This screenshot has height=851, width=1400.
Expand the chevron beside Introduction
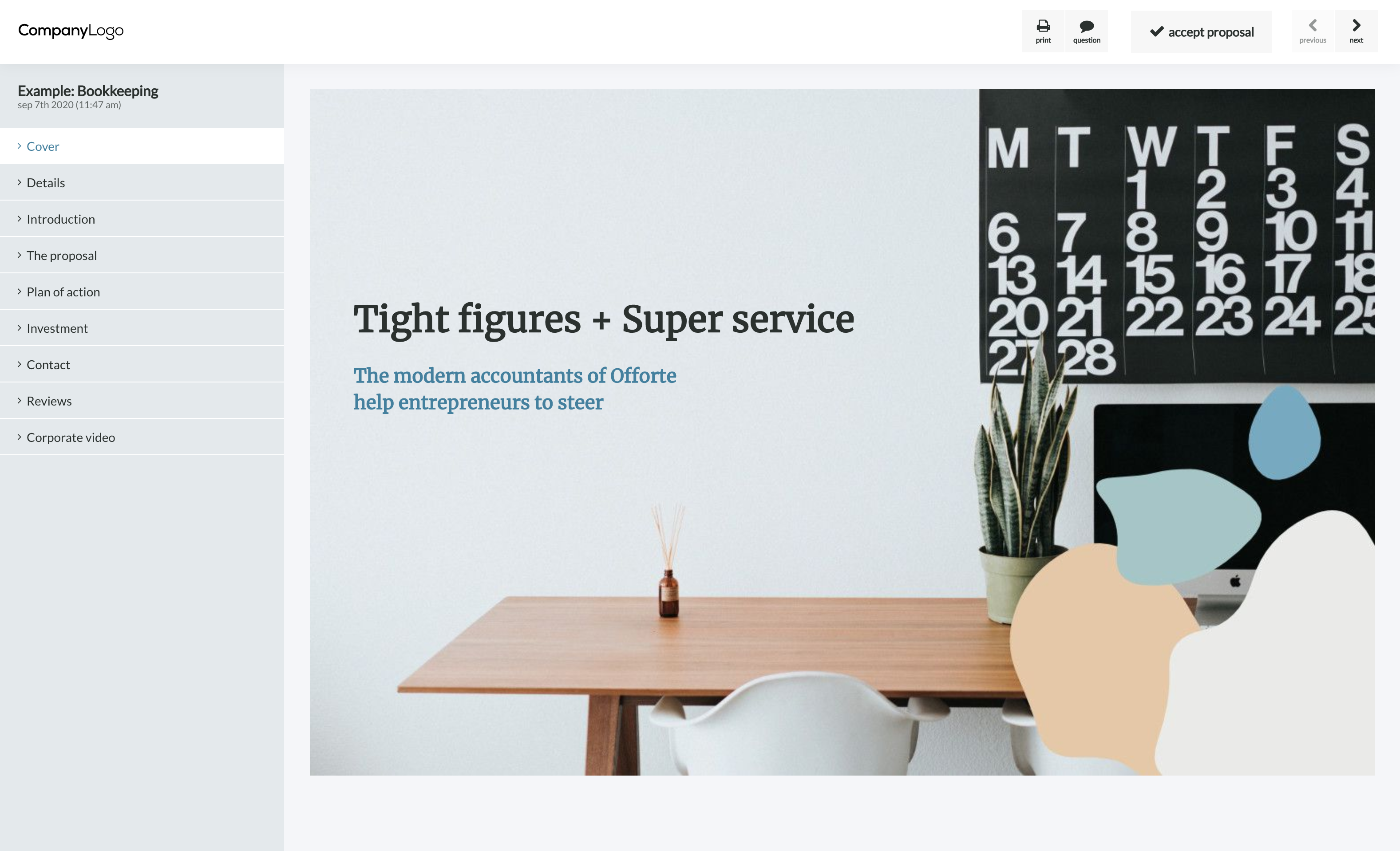click(x=20, y=219)
